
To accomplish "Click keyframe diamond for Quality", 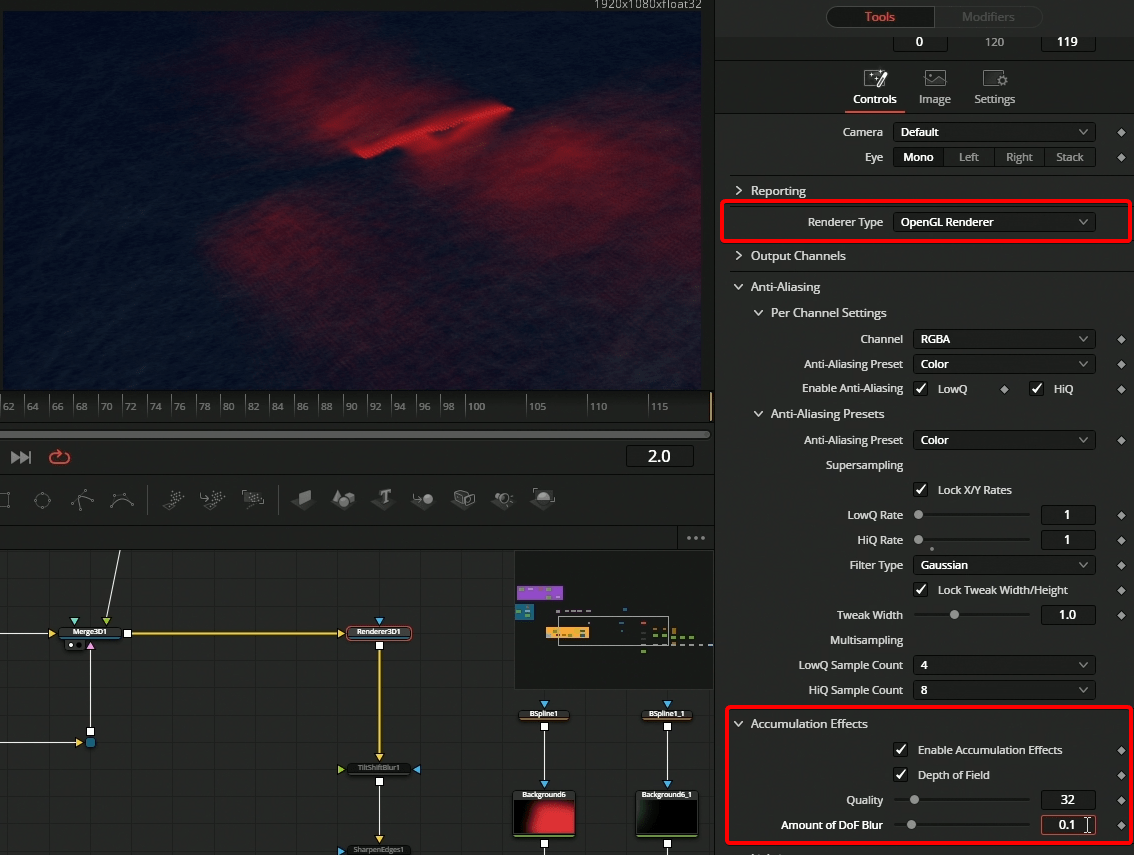I will pos(1121,800).
